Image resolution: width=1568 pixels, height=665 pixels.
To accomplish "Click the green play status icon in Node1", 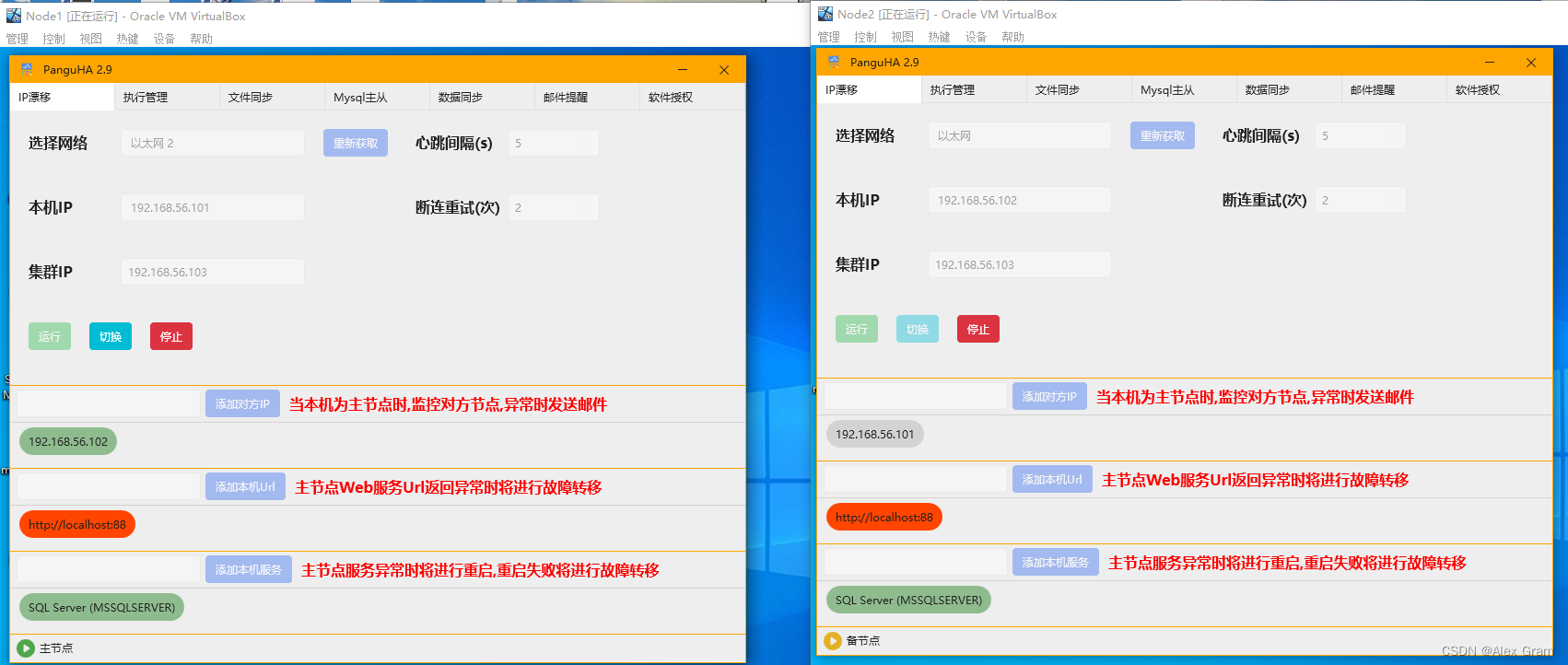I will pos(26,648).
